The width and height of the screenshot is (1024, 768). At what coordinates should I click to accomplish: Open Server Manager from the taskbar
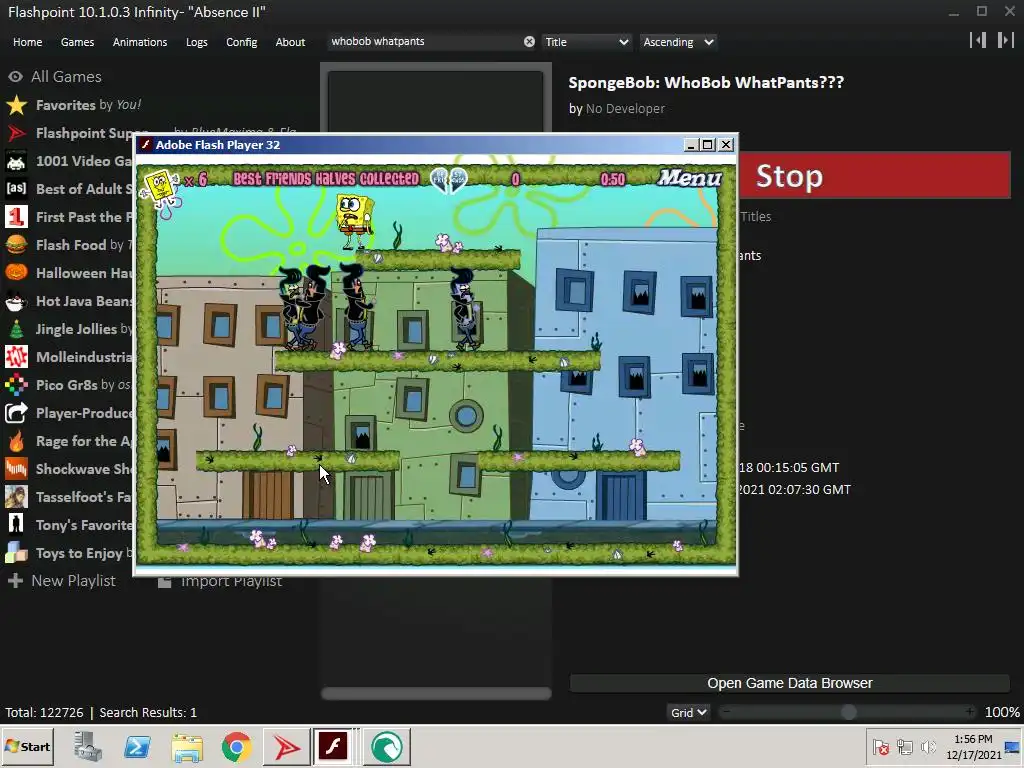pos(88,747)
